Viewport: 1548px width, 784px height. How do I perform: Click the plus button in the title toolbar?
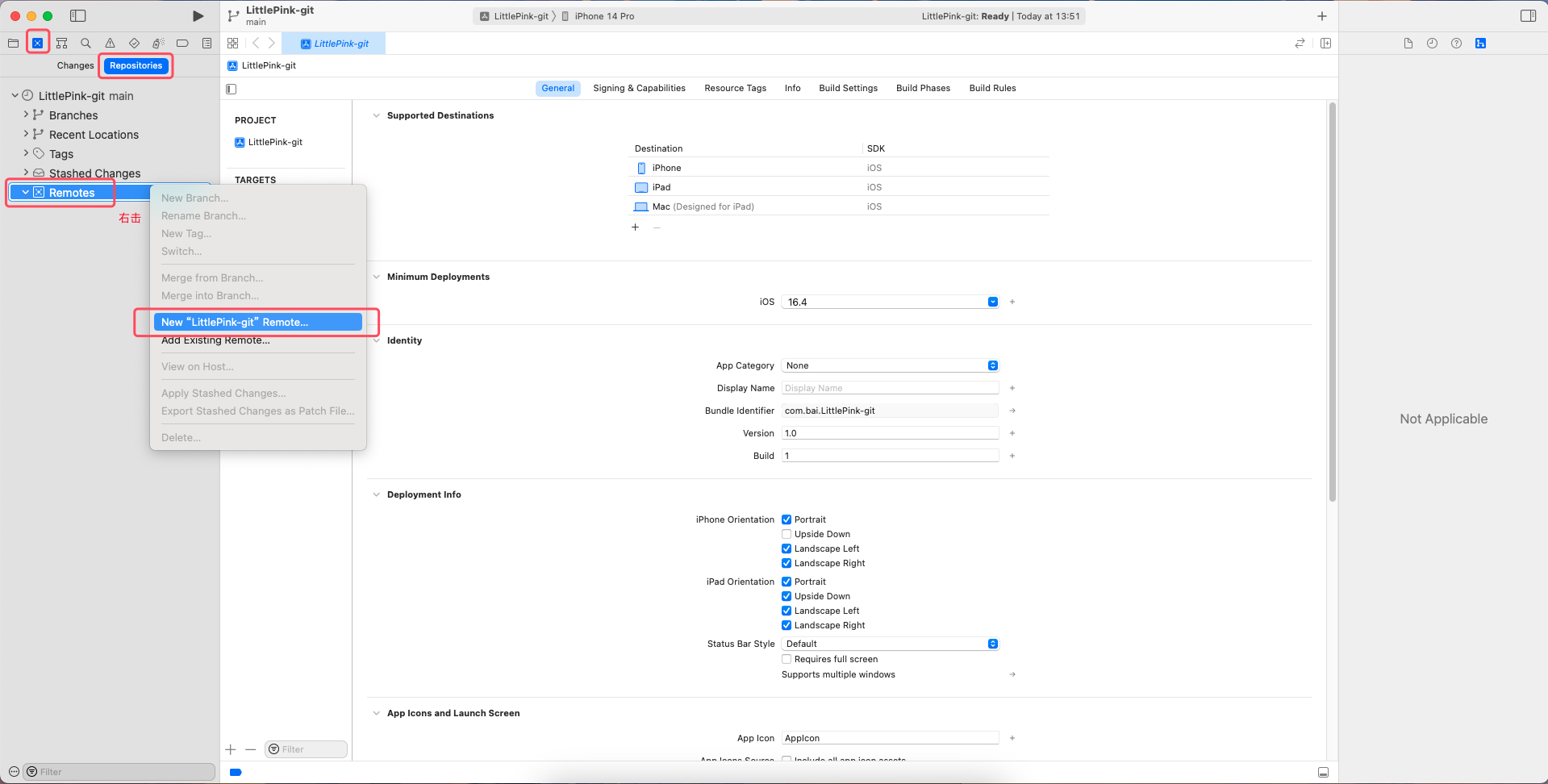pos(1322,16)
